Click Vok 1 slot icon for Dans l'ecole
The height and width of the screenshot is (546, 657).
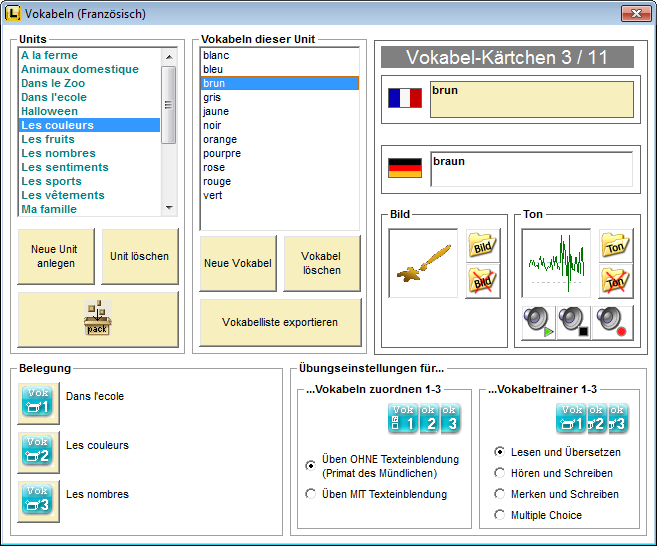[37, 403]
